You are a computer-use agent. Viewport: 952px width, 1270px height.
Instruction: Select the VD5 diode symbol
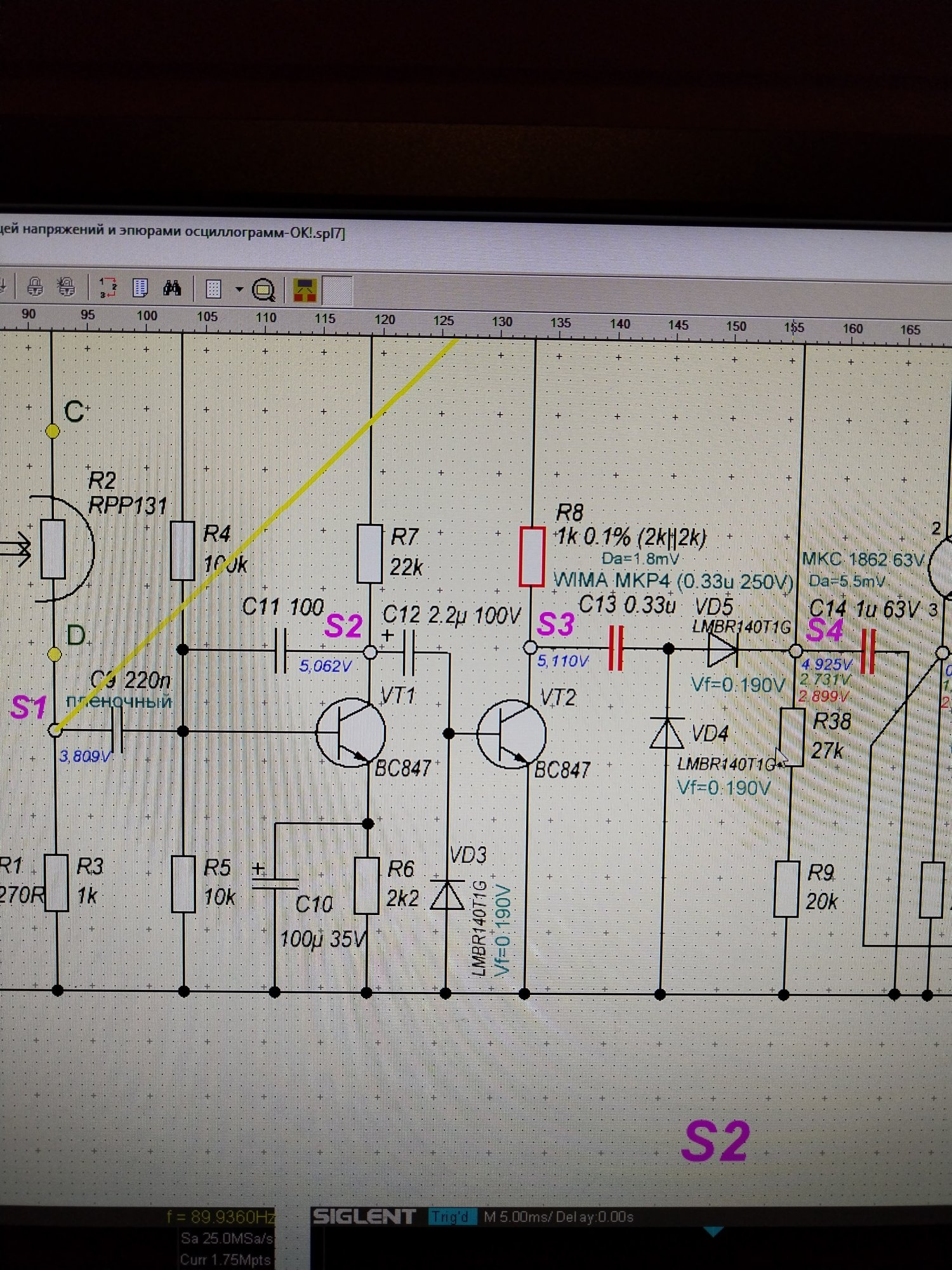722,649
